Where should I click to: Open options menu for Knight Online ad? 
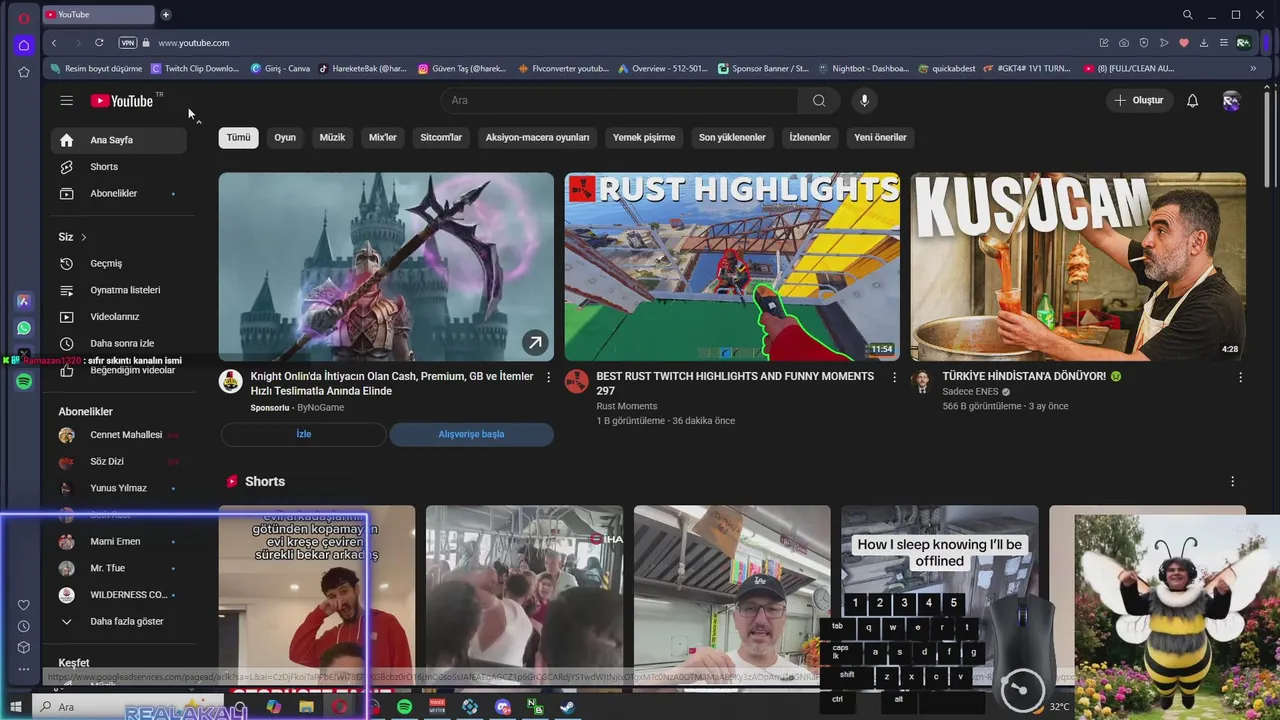[548, 377]
